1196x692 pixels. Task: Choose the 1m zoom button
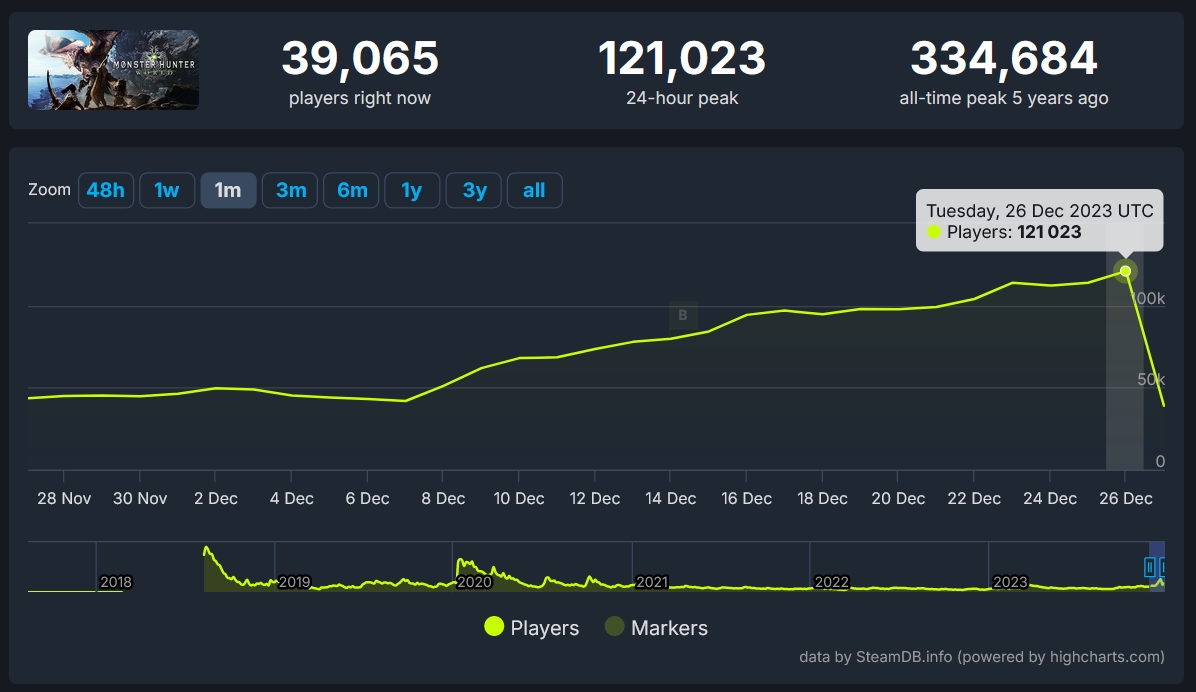tap(228, 190)
